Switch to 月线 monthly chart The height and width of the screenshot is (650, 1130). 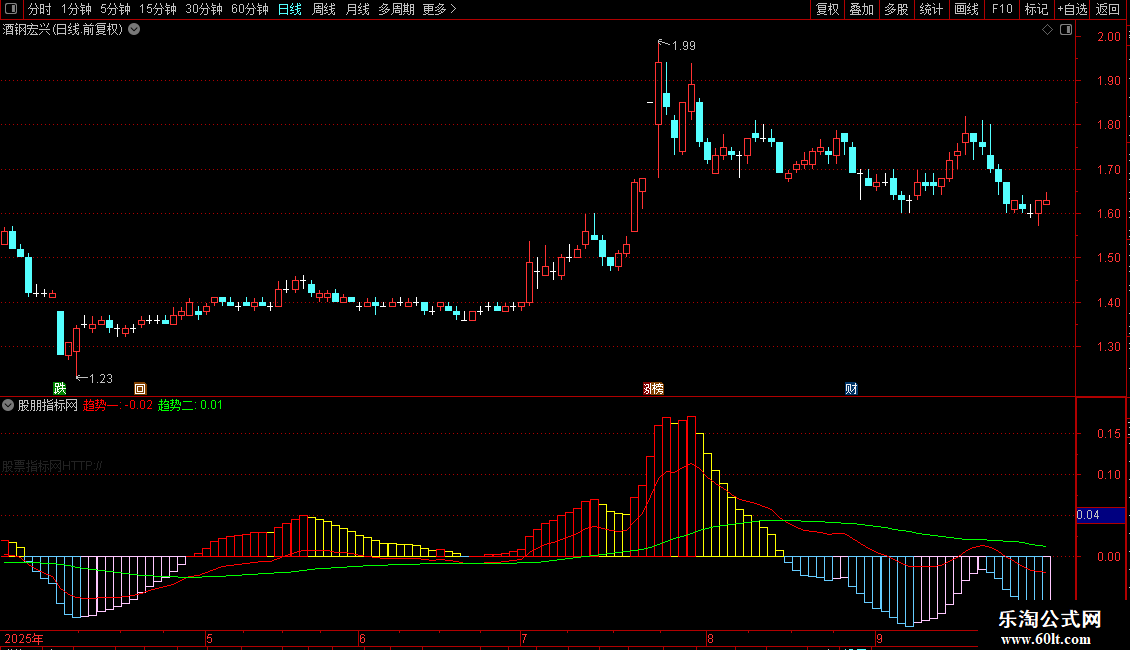point(357,9)
